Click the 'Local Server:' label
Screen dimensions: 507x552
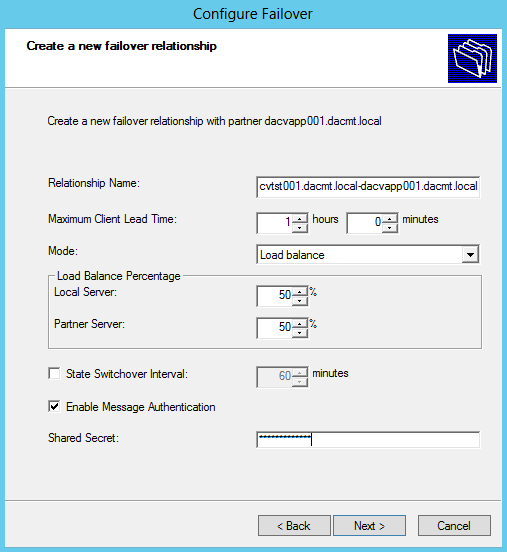pos(85,292)
